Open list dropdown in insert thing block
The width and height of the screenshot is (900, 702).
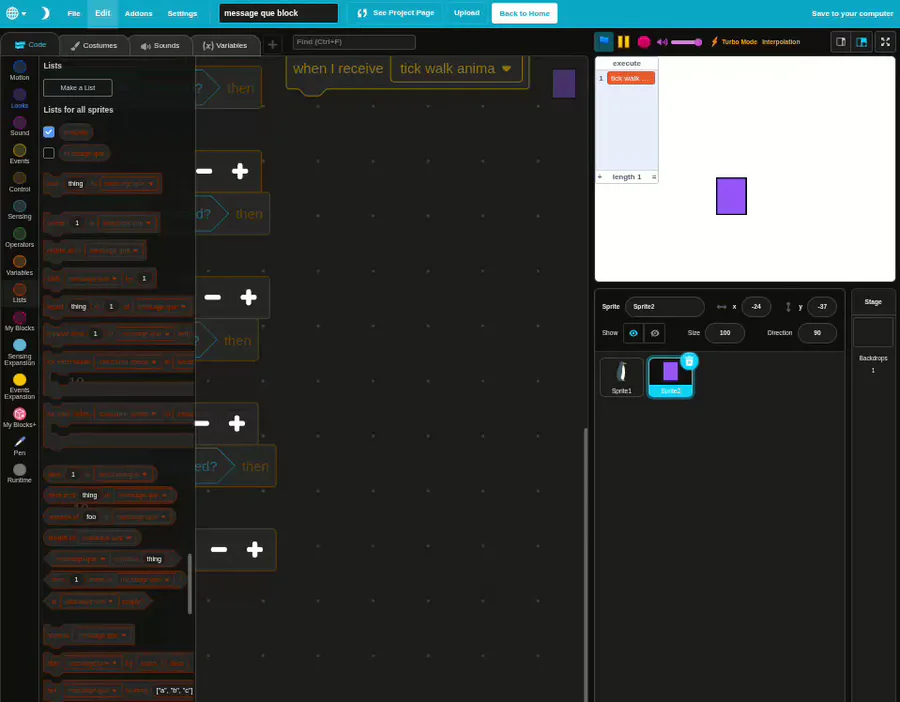[x=162, y=307]
